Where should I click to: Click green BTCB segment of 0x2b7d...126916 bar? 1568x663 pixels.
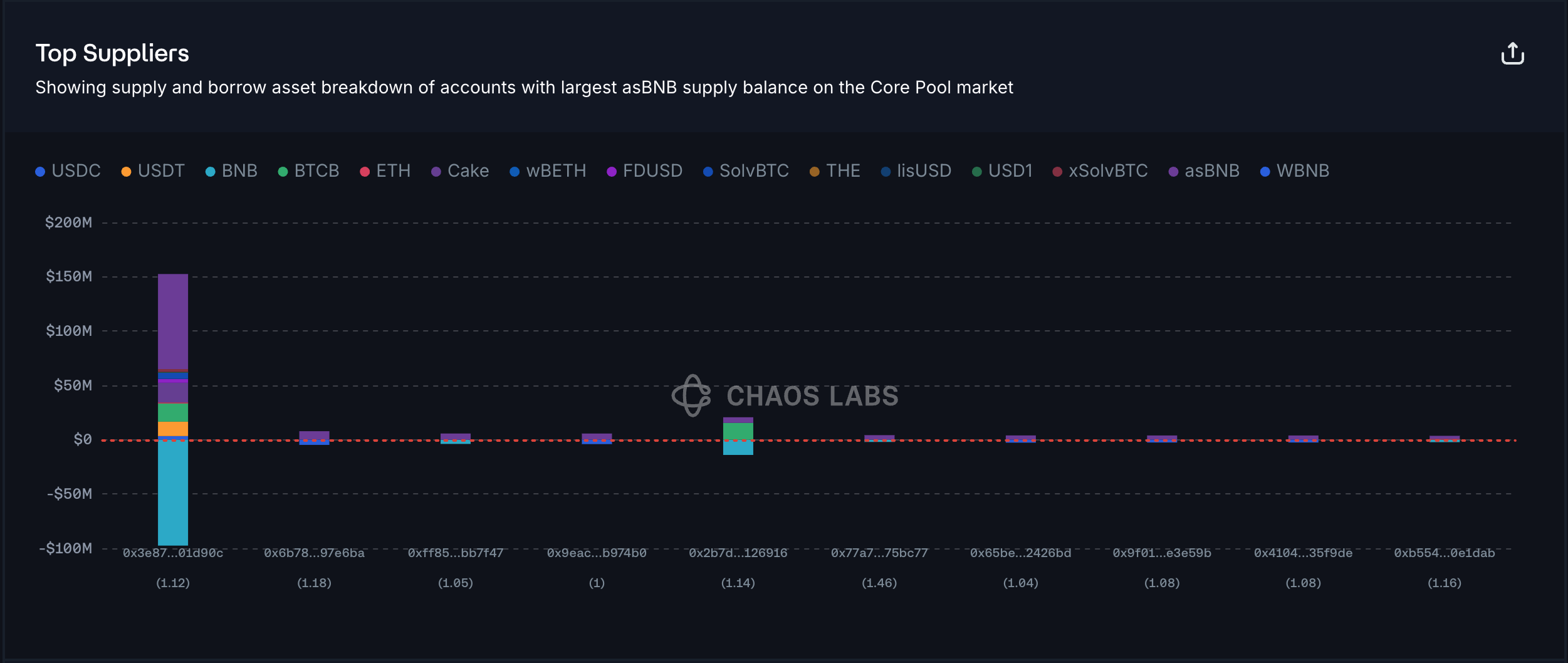click(x=738, y=432)
